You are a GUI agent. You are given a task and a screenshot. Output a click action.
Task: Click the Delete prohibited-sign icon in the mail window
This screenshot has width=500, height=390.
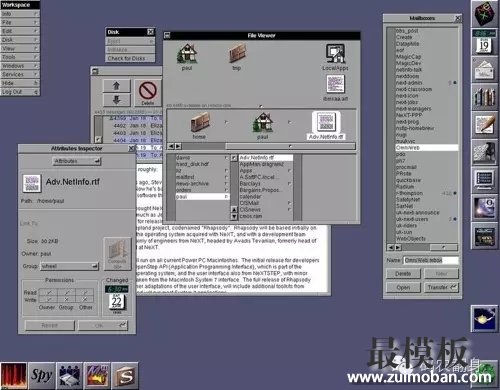[x=148, y=92]
